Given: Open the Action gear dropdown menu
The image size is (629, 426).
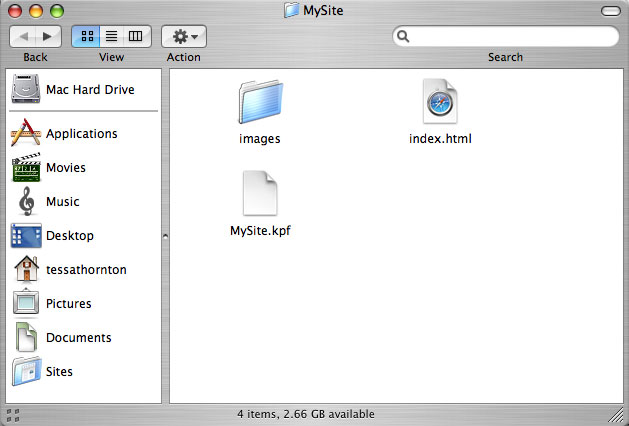Looking at the screenshot, I should [184, 37].
